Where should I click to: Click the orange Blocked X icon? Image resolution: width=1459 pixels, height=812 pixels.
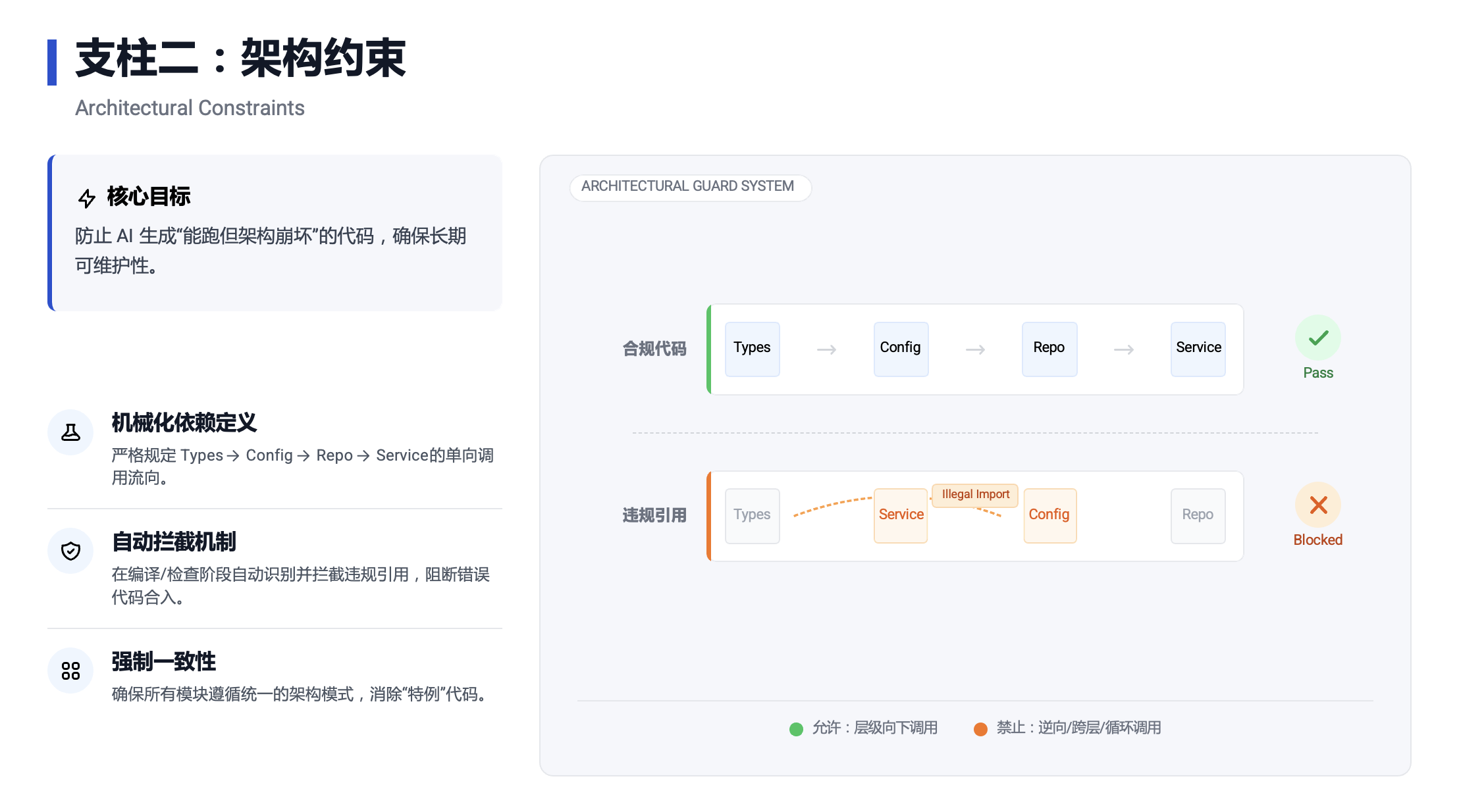(1317, 505)
